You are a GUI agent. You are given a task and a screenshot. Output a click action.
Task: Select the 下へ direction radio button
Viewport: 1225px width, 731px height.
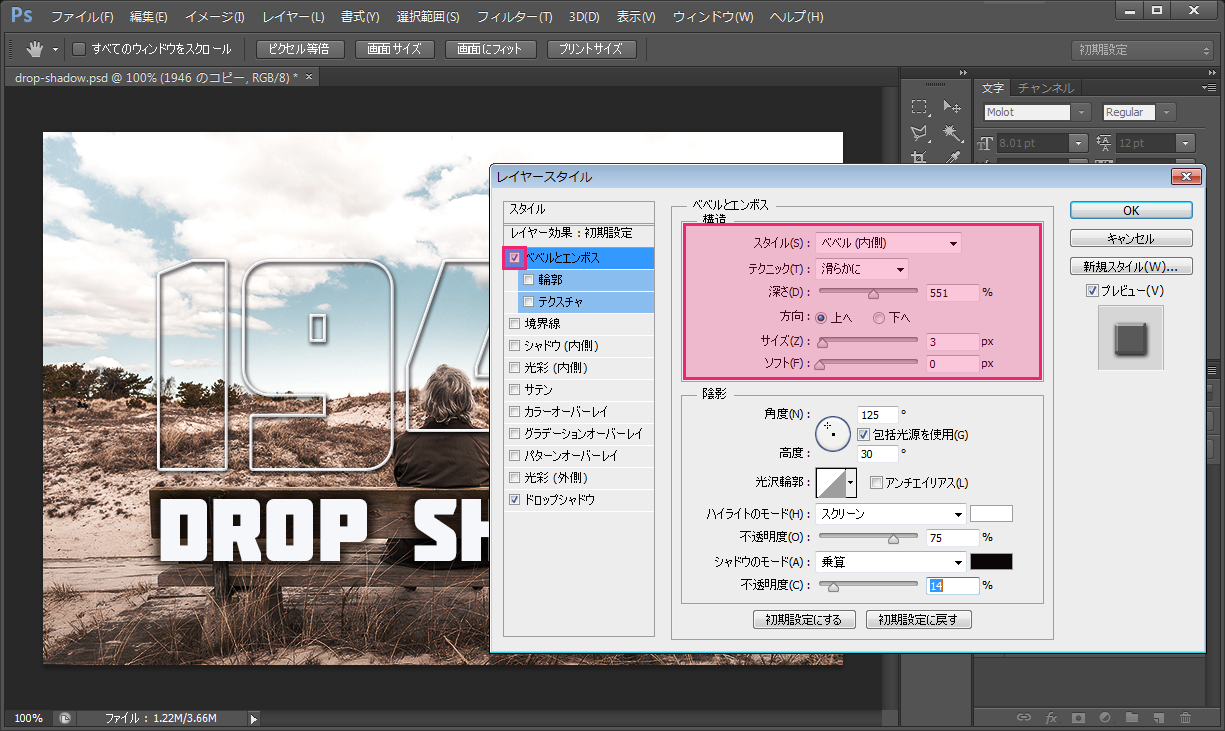(x=879, y=318)
